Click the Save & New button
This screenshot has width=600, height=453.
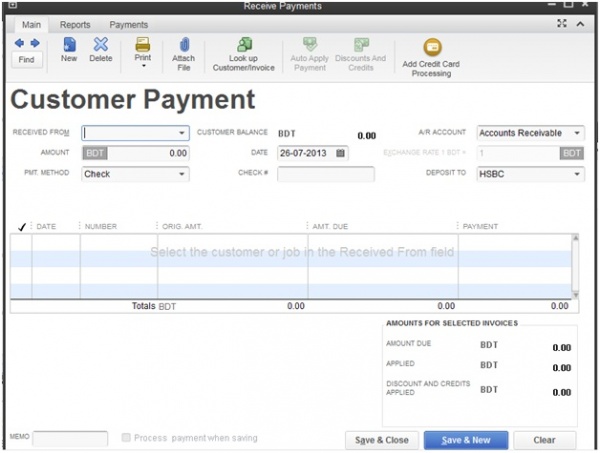[x=465, y=440]
